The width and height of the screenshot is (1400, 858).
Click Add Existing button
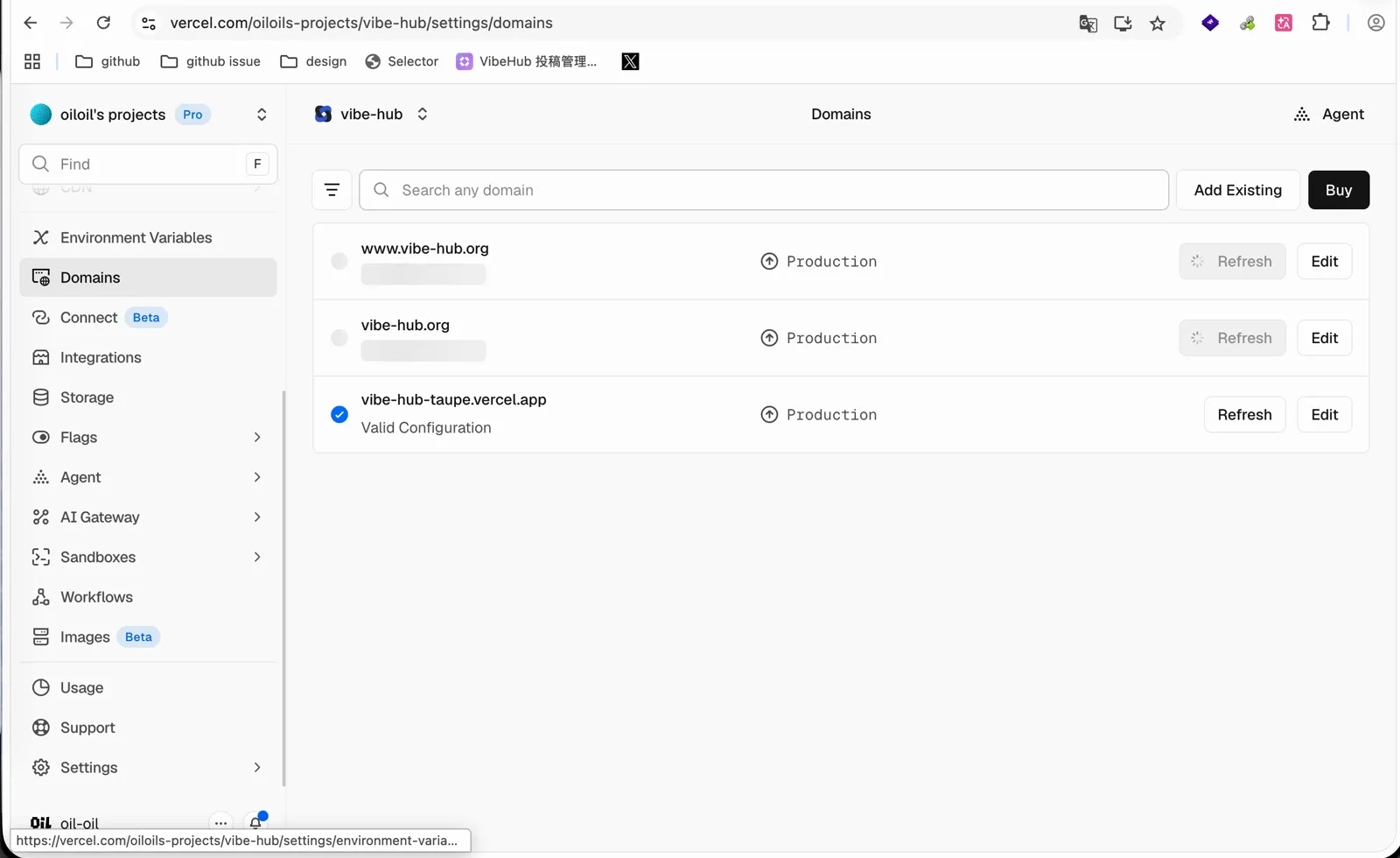tap(1237, 190)
